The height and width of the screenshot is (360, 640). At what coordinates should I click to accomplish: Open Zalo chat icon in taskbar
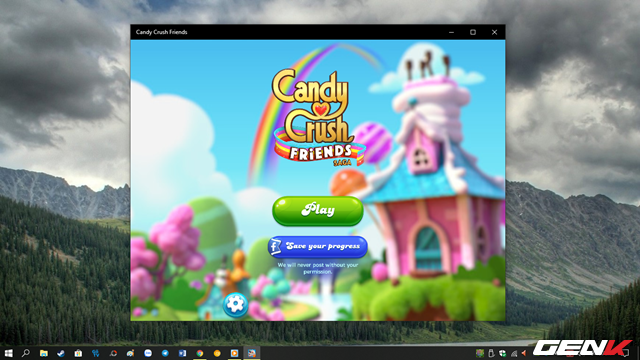click(x=148, y=353)
